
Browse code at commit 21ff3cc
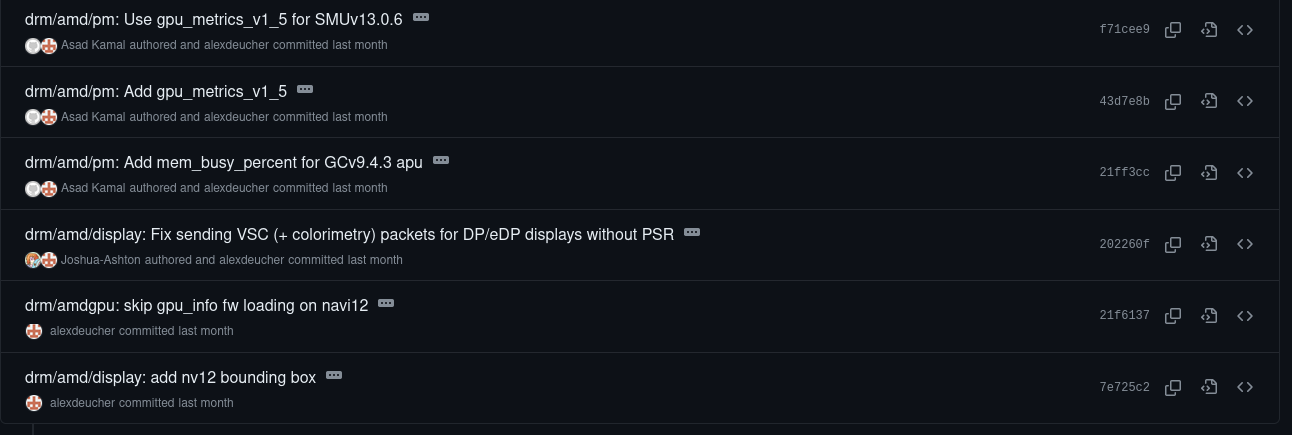click(1245, 173)
